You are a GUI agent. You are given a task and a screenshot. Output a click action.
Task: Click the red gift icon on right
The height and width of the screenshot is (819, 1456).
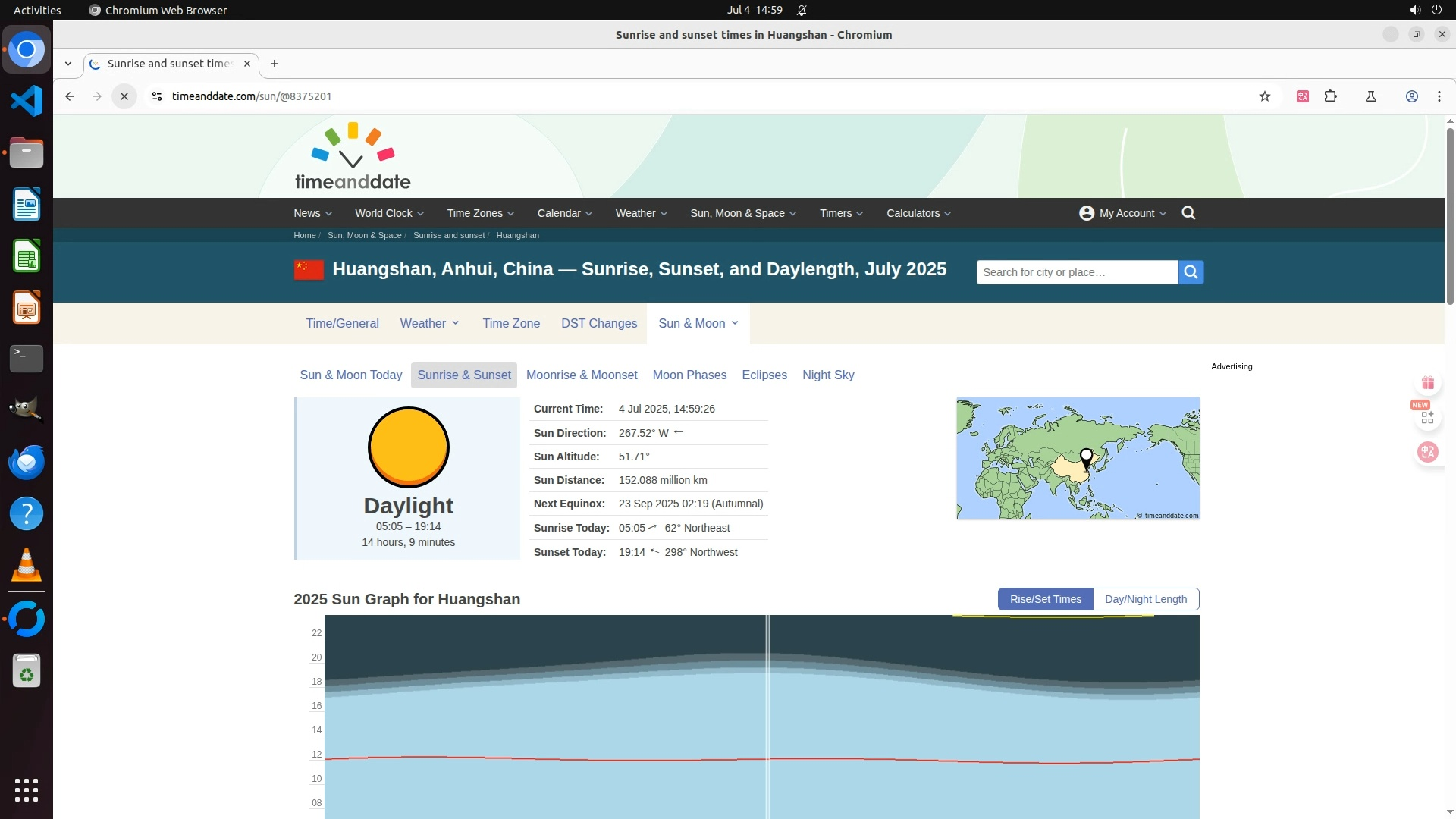point(1427,383)
